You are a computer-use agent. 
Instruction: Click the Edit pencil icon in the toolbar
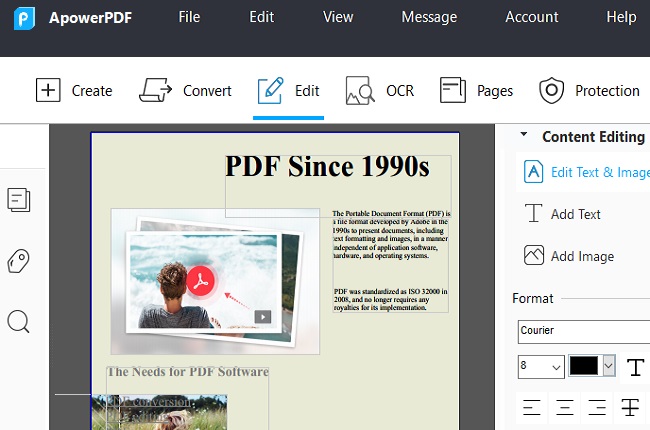click(270, 90)
